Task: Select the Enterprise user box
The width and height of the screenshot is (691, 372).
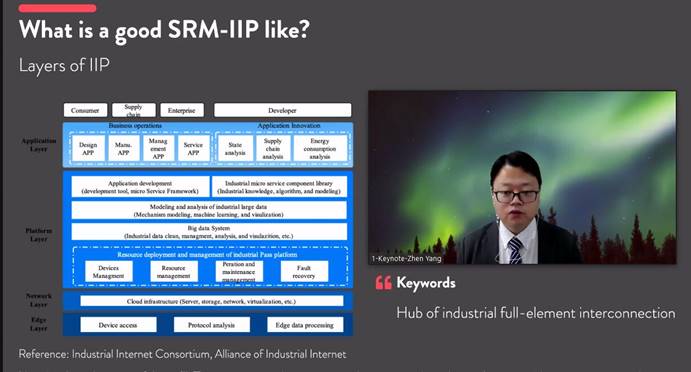Action: pos(182,110)
